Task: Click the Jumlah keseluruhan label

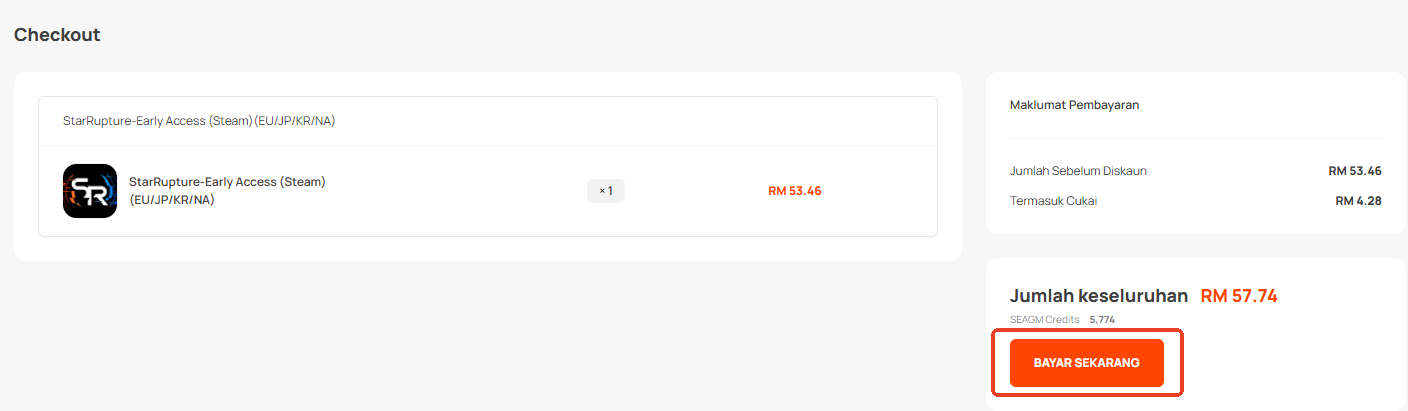Action: 1098,296
